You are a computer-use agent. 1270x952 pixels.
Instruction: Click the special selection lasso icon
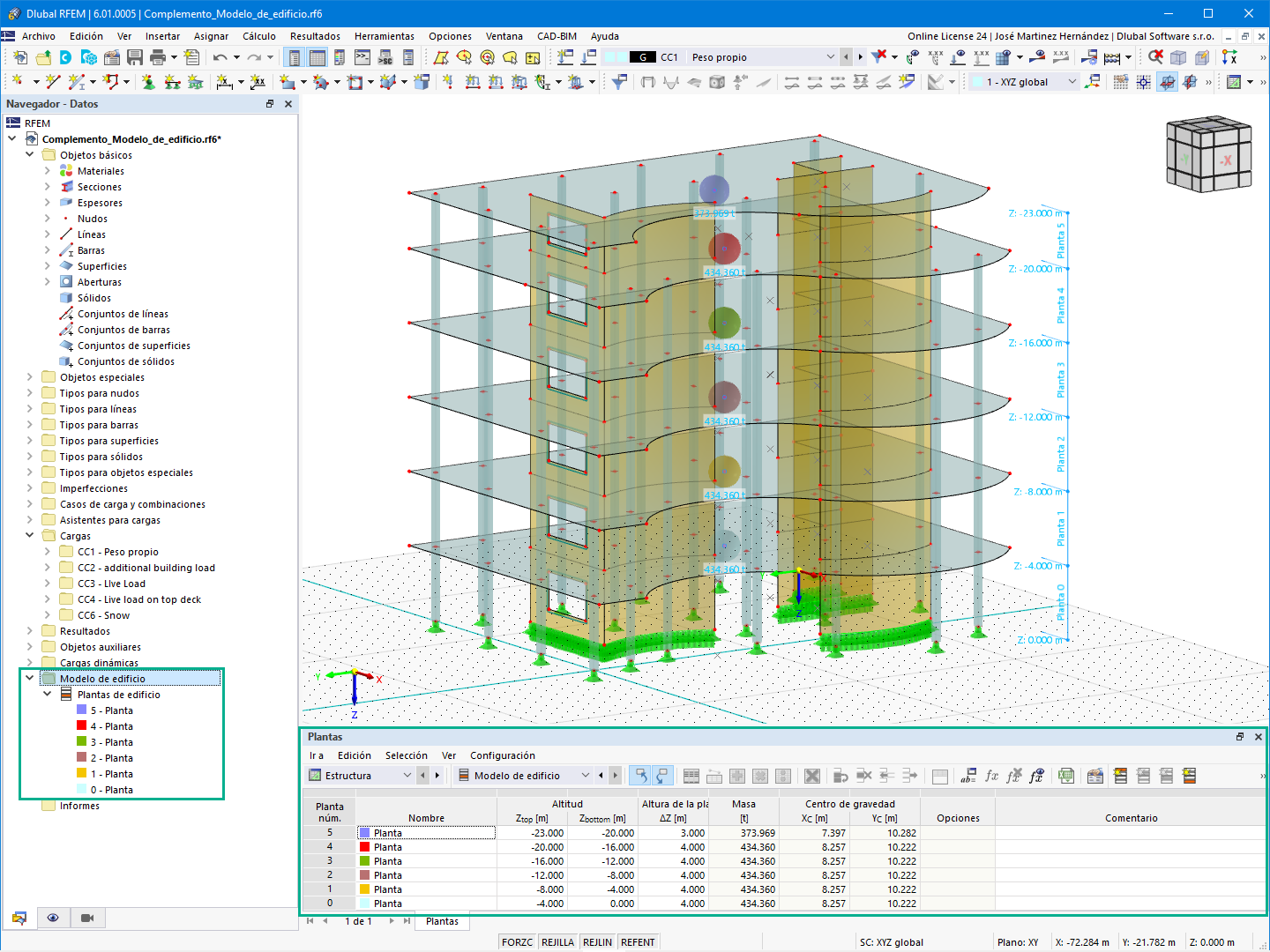tap(510, 57)
